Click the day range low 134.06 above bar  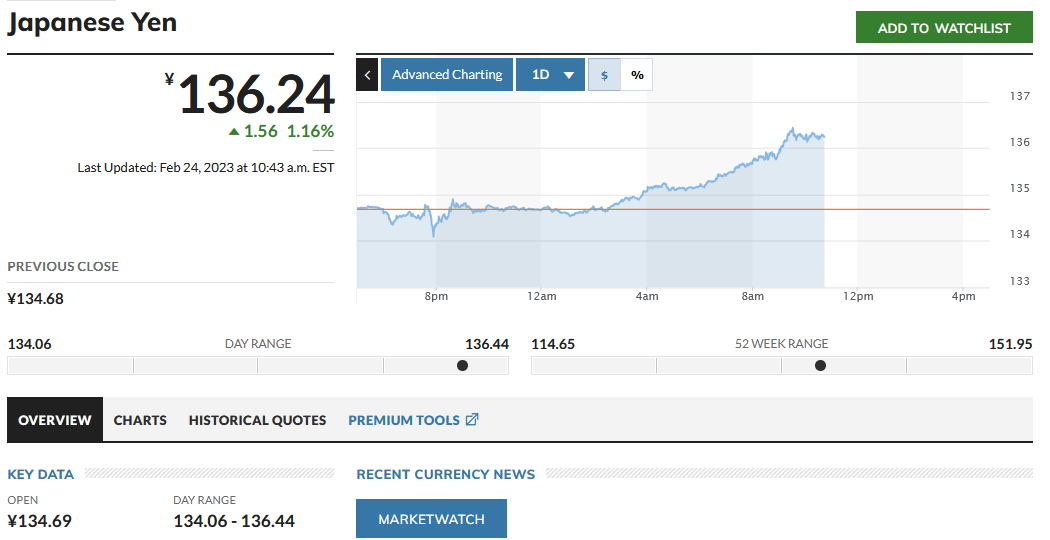29,344
